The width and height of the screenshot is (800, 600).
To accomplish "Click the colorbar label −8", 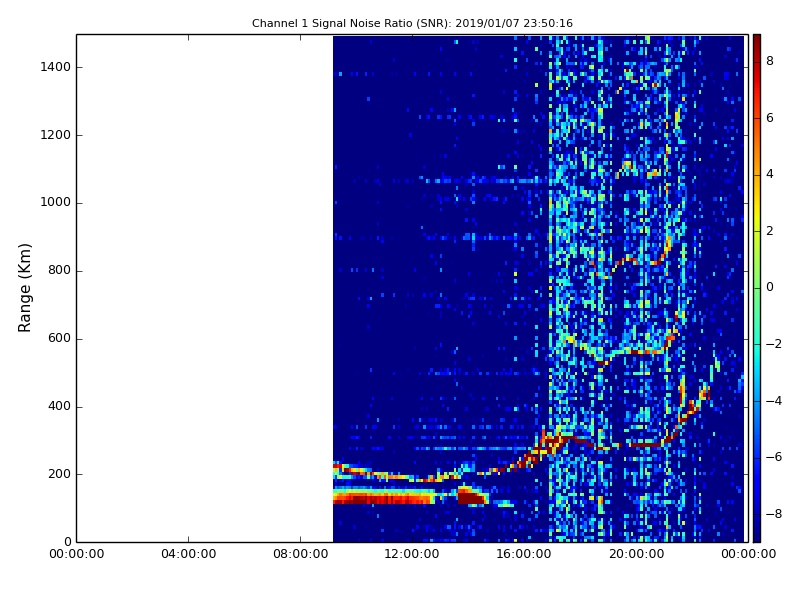I will pyautogui.click(x=774, y=514).
